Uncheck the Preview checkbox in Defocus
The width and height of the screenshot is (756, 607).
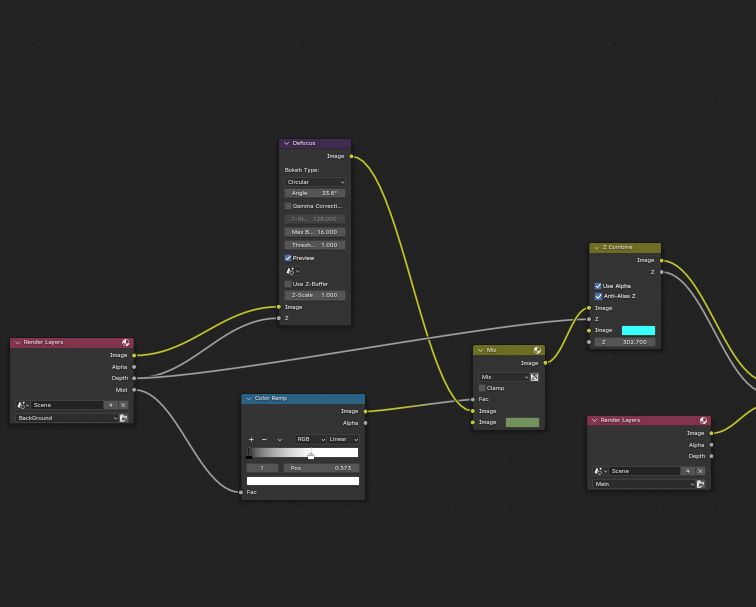coord(288,258)
